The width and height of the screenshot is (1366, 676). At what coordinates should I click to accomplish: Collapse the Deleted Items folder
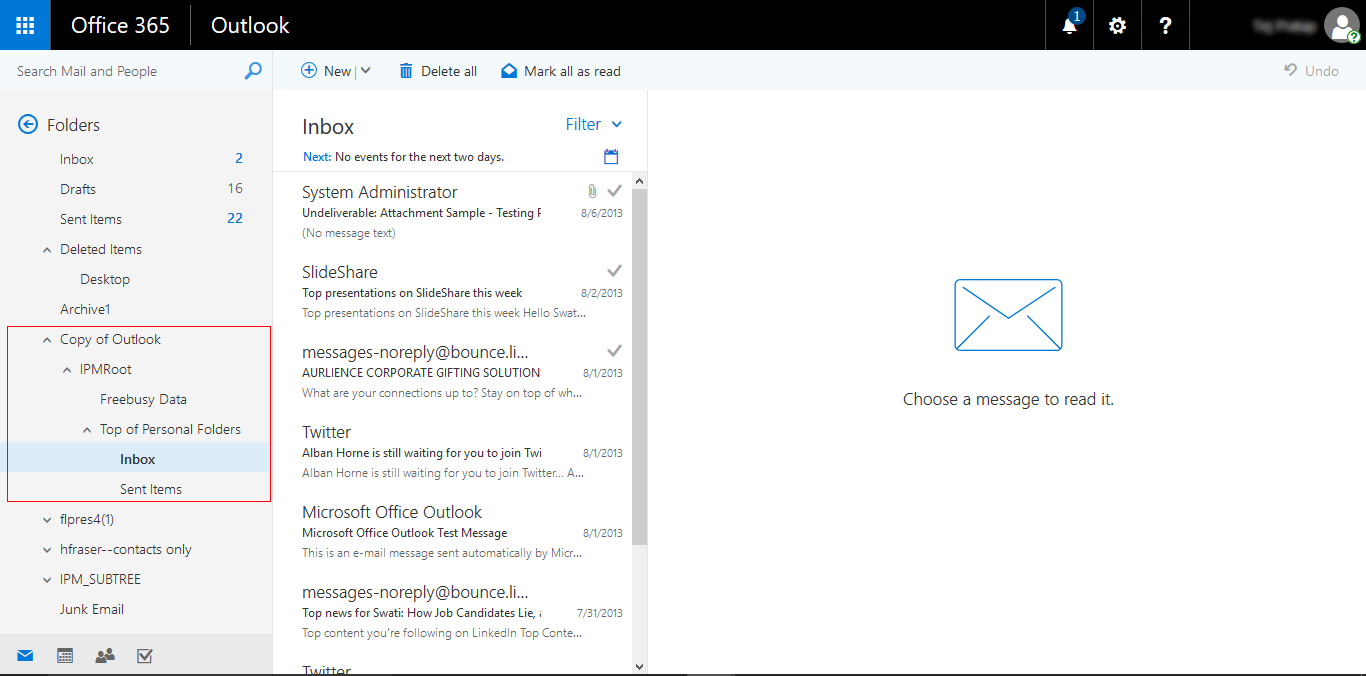pos(47,250)
